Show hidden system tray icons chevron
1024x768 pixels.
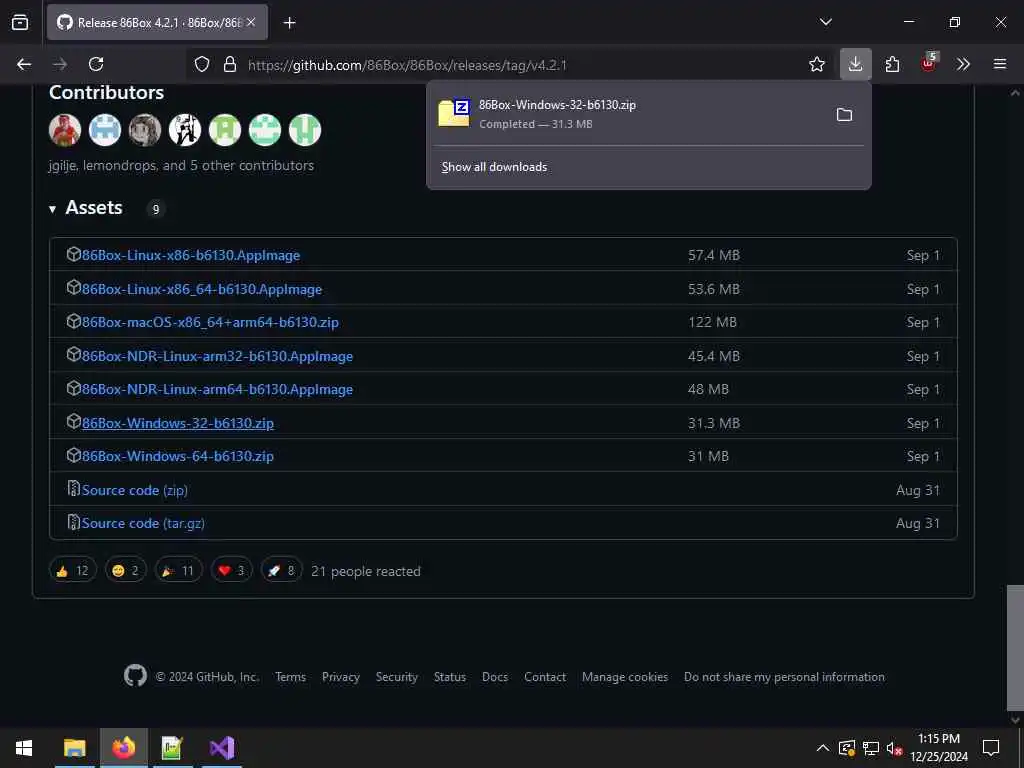coord(823,748)
